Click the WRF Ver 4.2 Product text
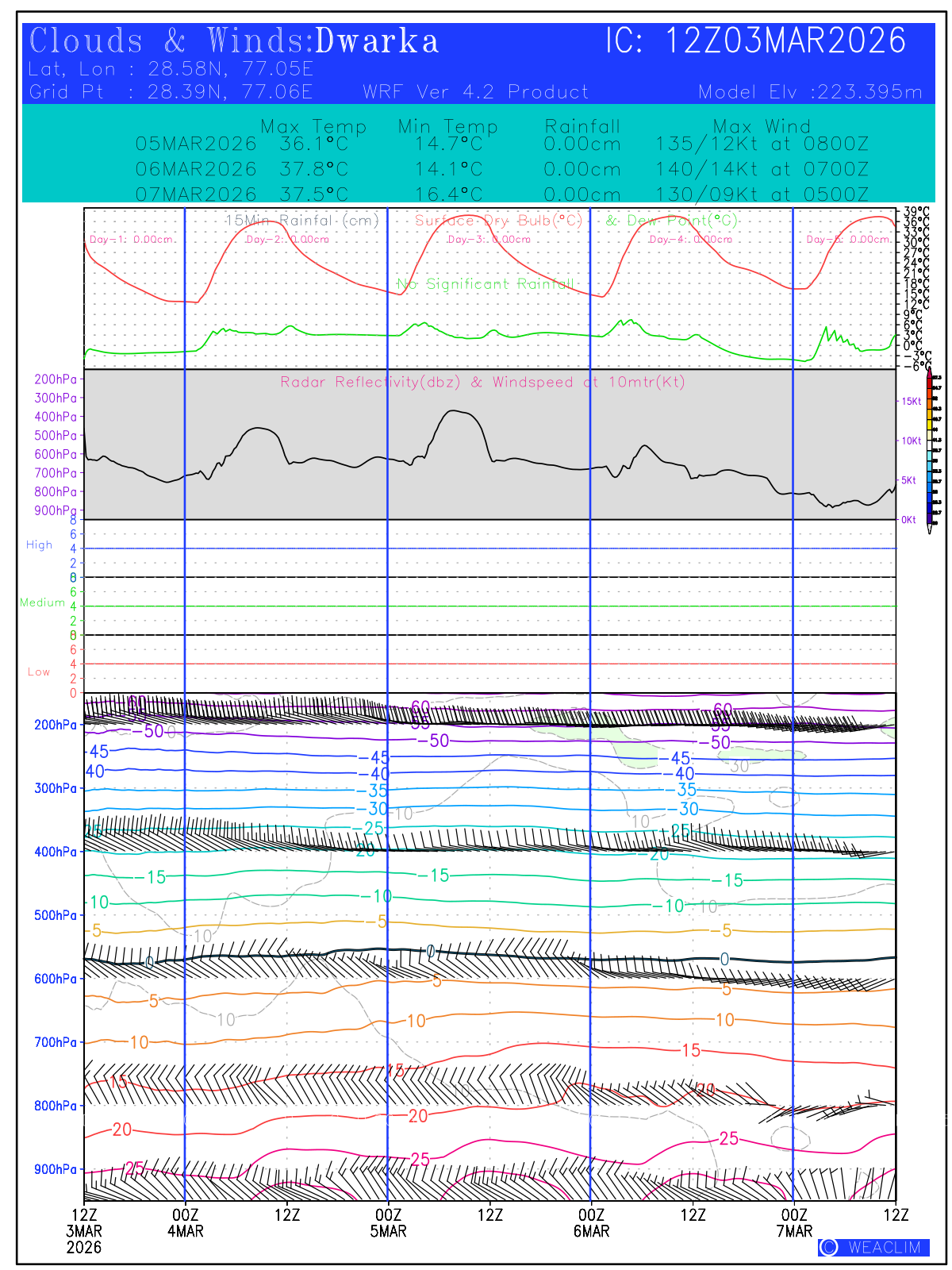 tap(476, 92)
